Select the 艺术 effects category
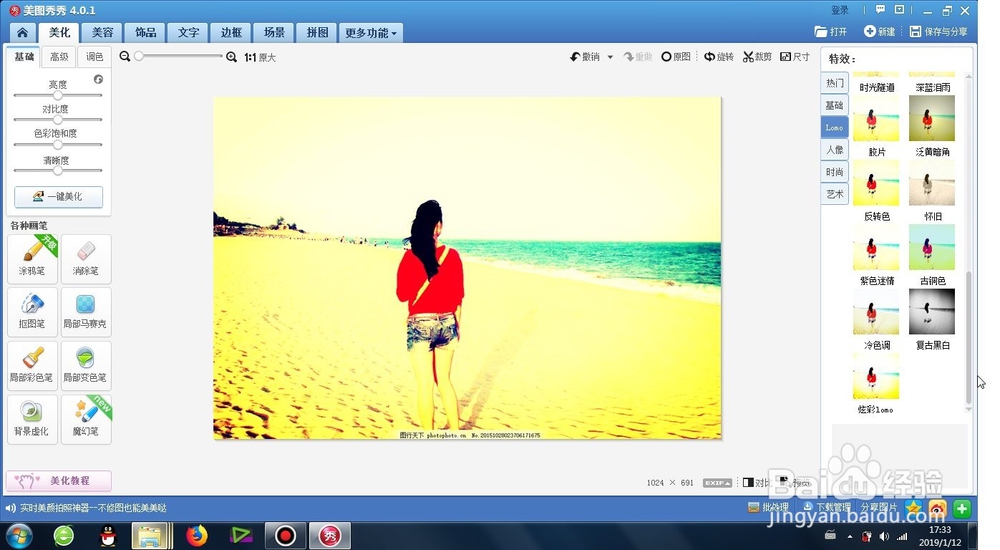Viewport: 1000px width, 550px height. (x=834, y=194)
